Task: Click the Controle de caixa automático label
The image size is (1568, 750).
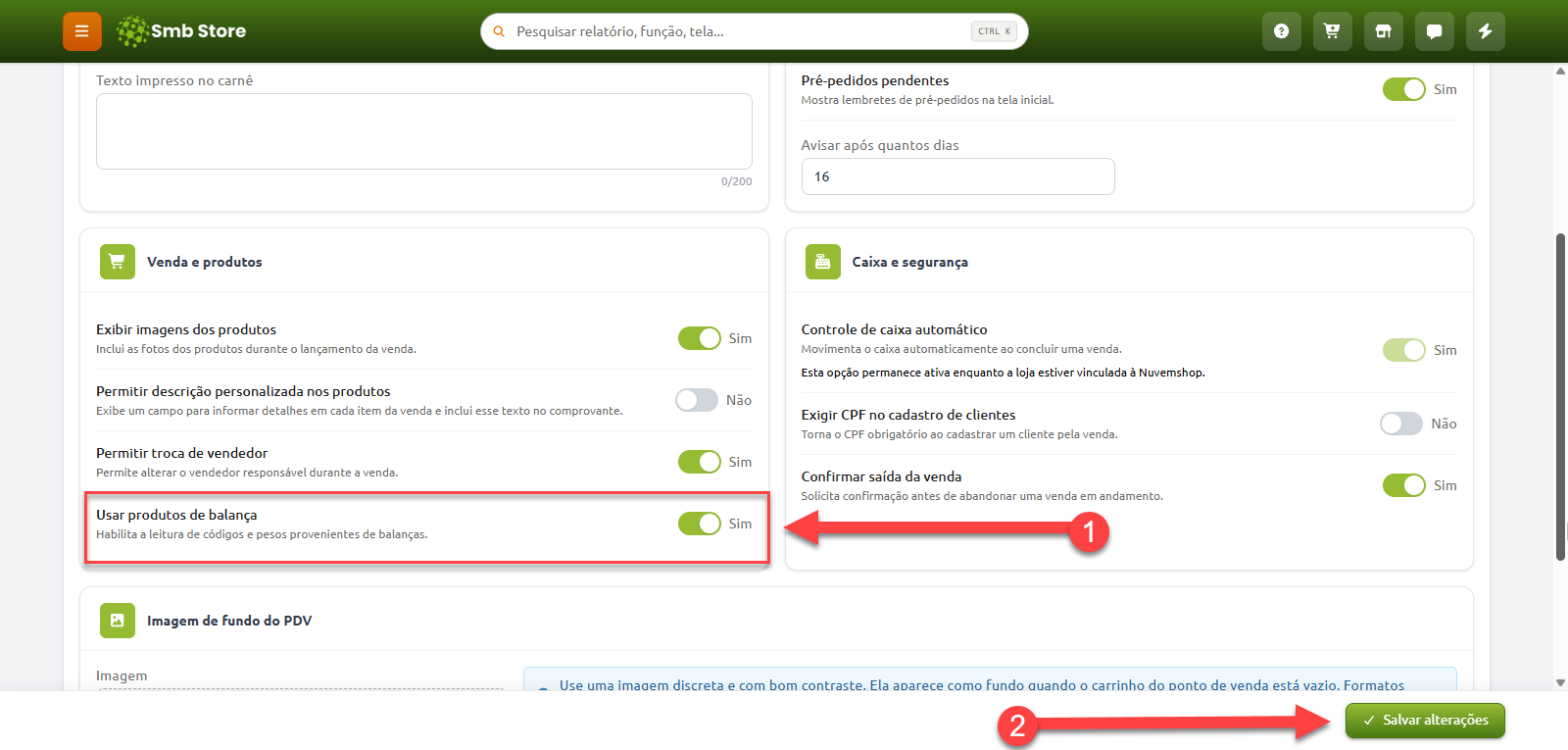Action: [894, 329]
